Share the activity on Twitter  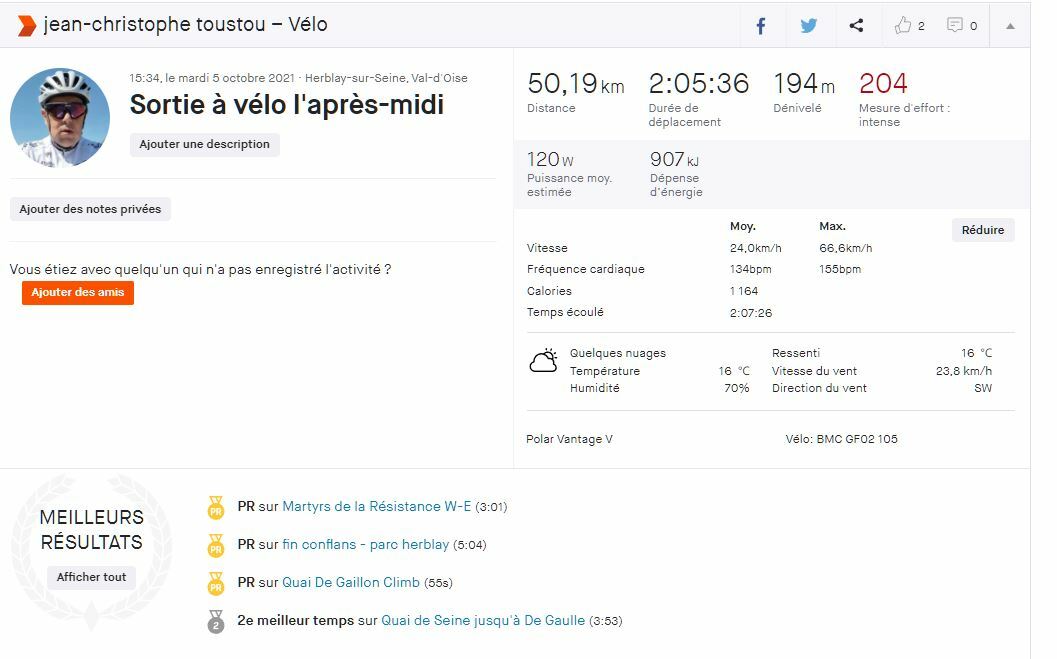[809, 26]
